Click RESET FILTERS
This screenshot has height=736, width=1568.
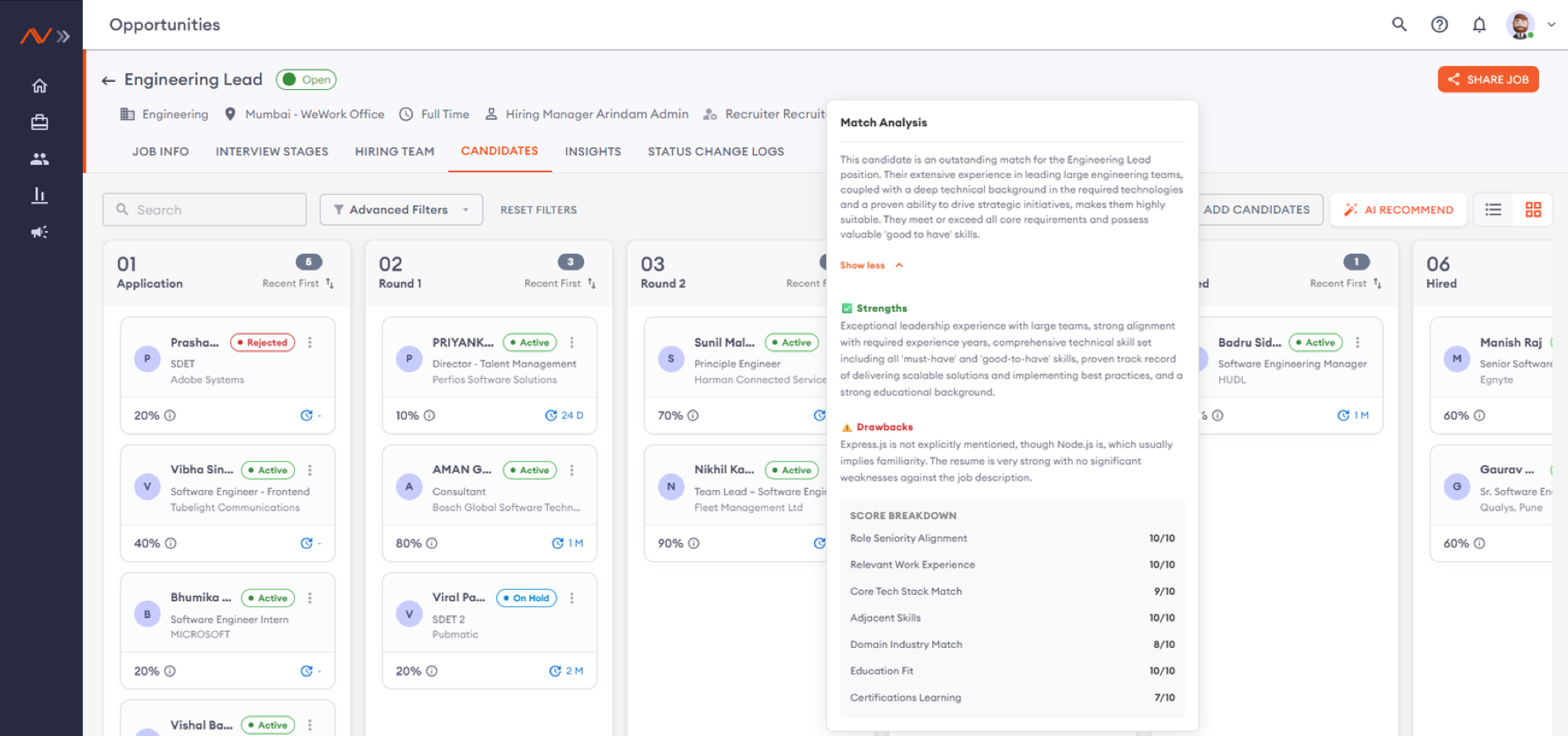[538, 210]
